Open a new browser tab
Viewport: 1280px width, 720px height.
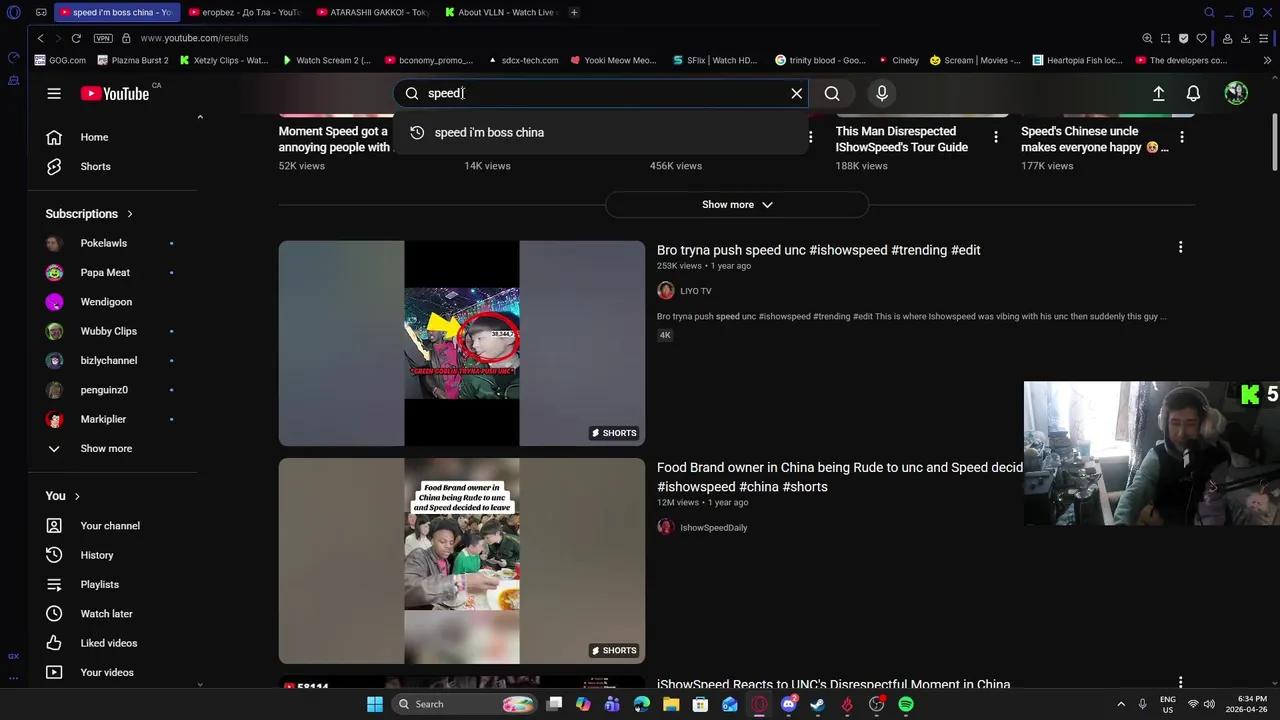[x=574, y=12]
